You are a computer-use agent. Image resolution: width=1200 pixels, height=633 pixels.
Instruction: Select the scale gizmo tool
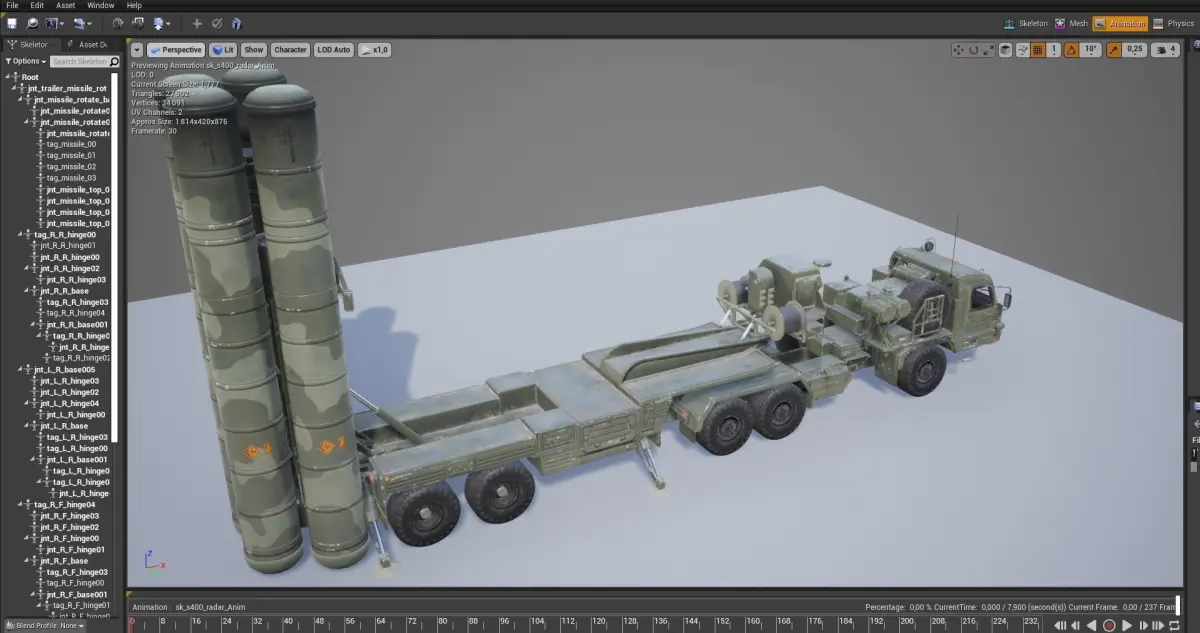coord(990,49)
